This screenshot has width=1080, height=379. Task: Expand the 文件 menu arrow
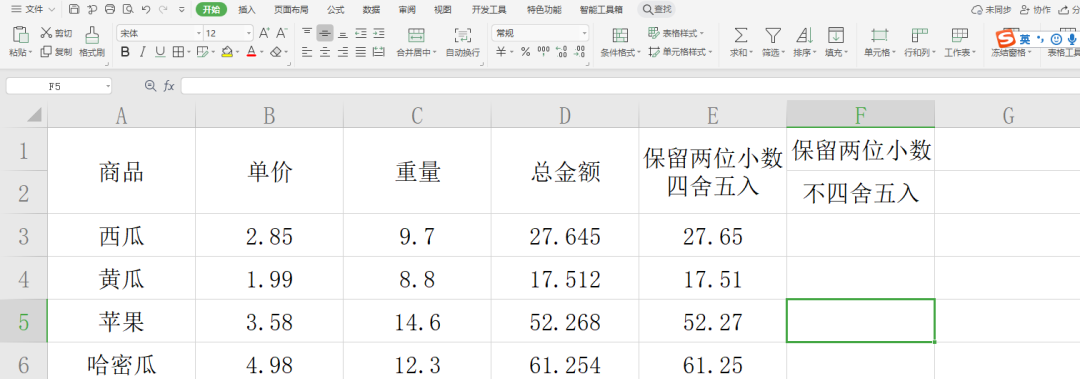(x=52, y=10)
